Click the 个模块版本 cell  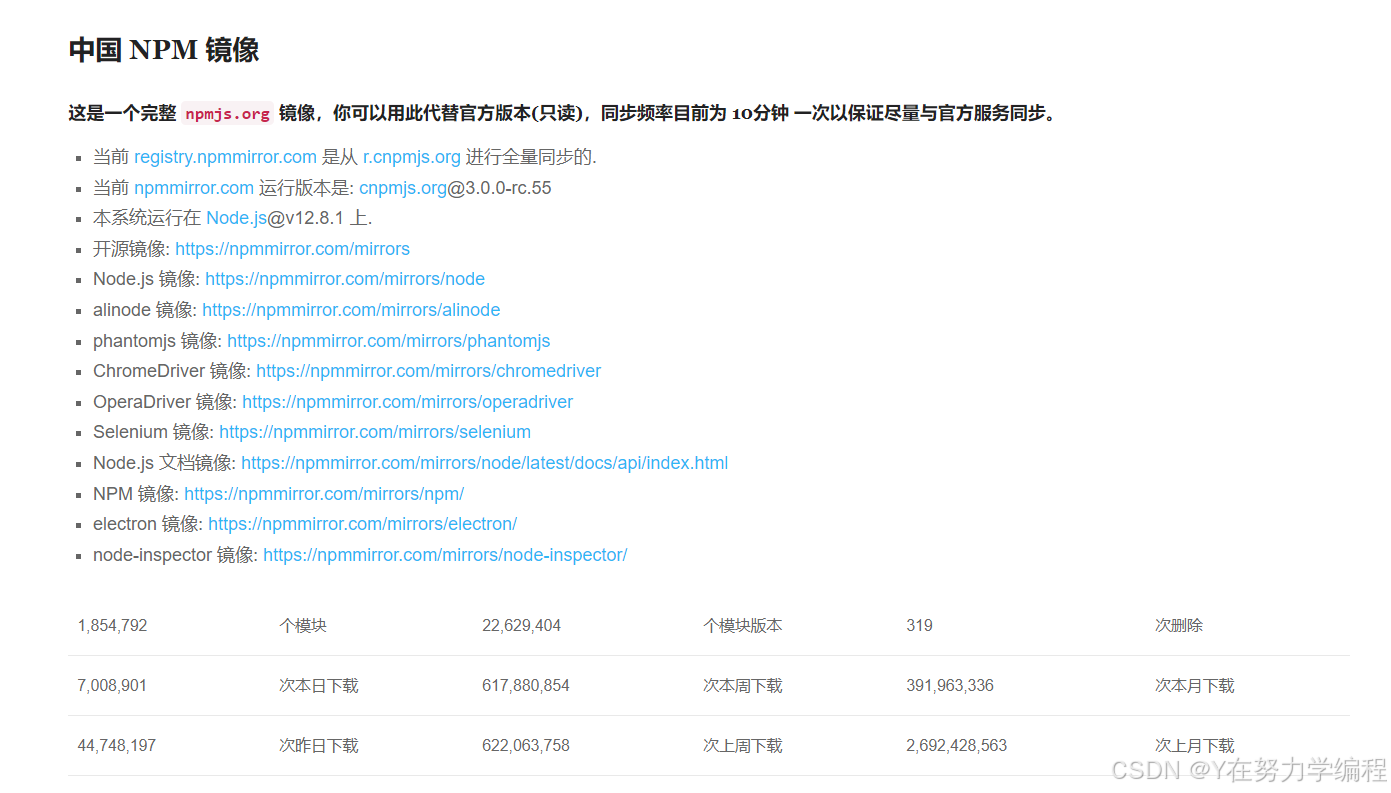(742, 626)
